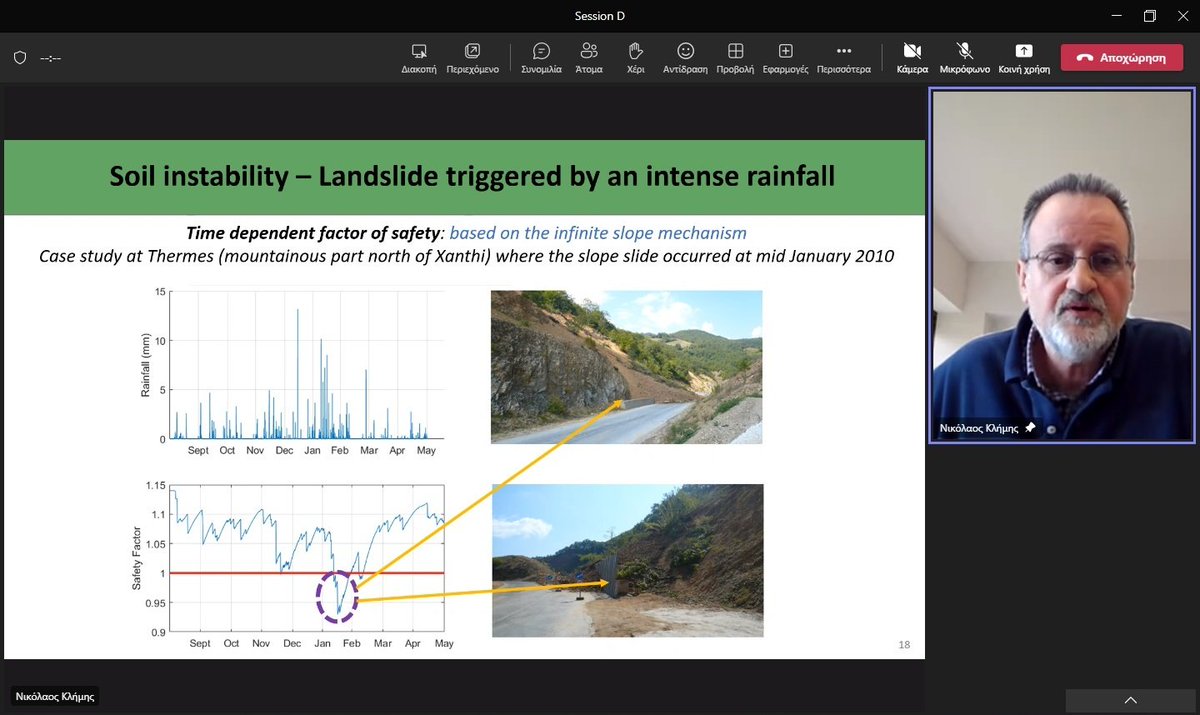Toggle the Κάμερα camera on or off
The width and height of the screenshot is (1200, 715).
click(x=912, y=58)
